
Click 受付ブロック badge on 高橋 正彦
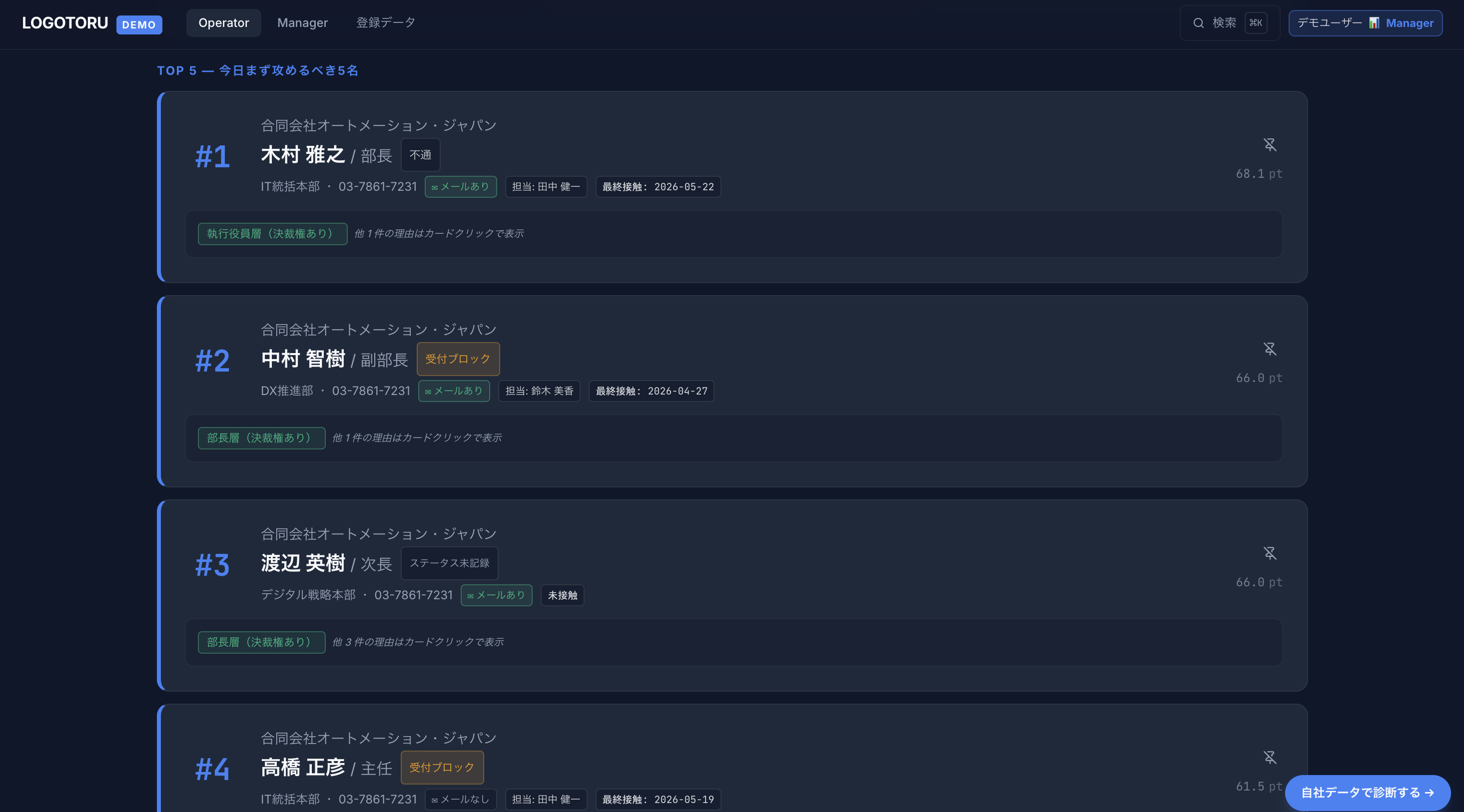pos(442,767)
